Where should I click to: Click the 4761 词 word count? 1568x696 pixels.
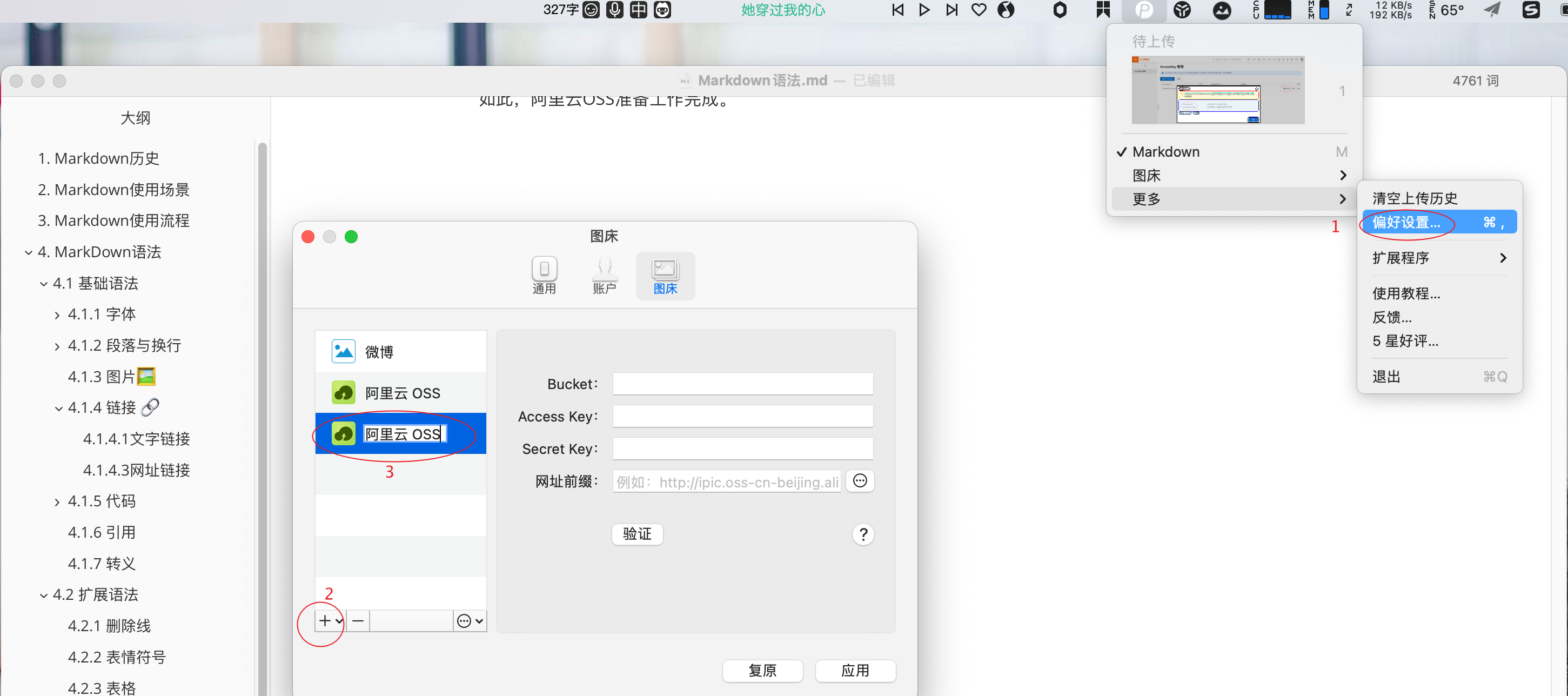click(1476, 81)
